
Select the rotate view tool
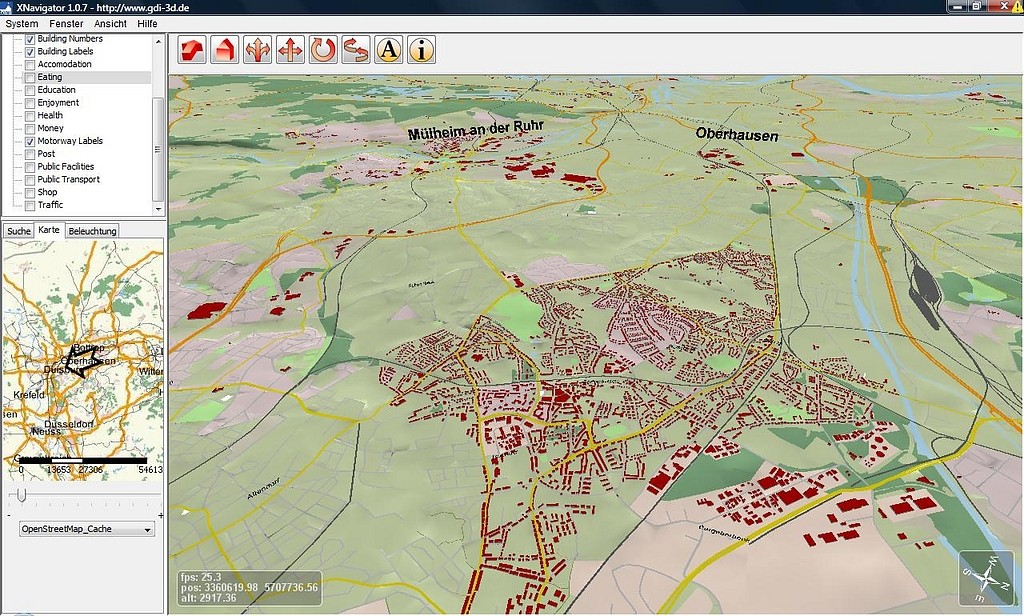(x=322, y=50)
